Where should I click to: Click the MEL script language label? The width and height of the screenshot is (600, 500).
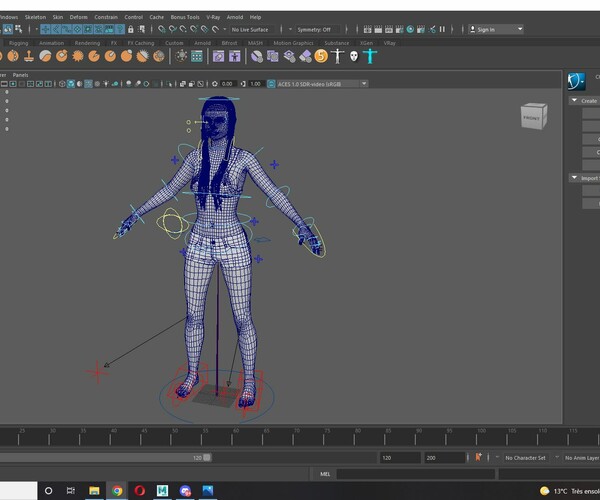tap(325, 474)
